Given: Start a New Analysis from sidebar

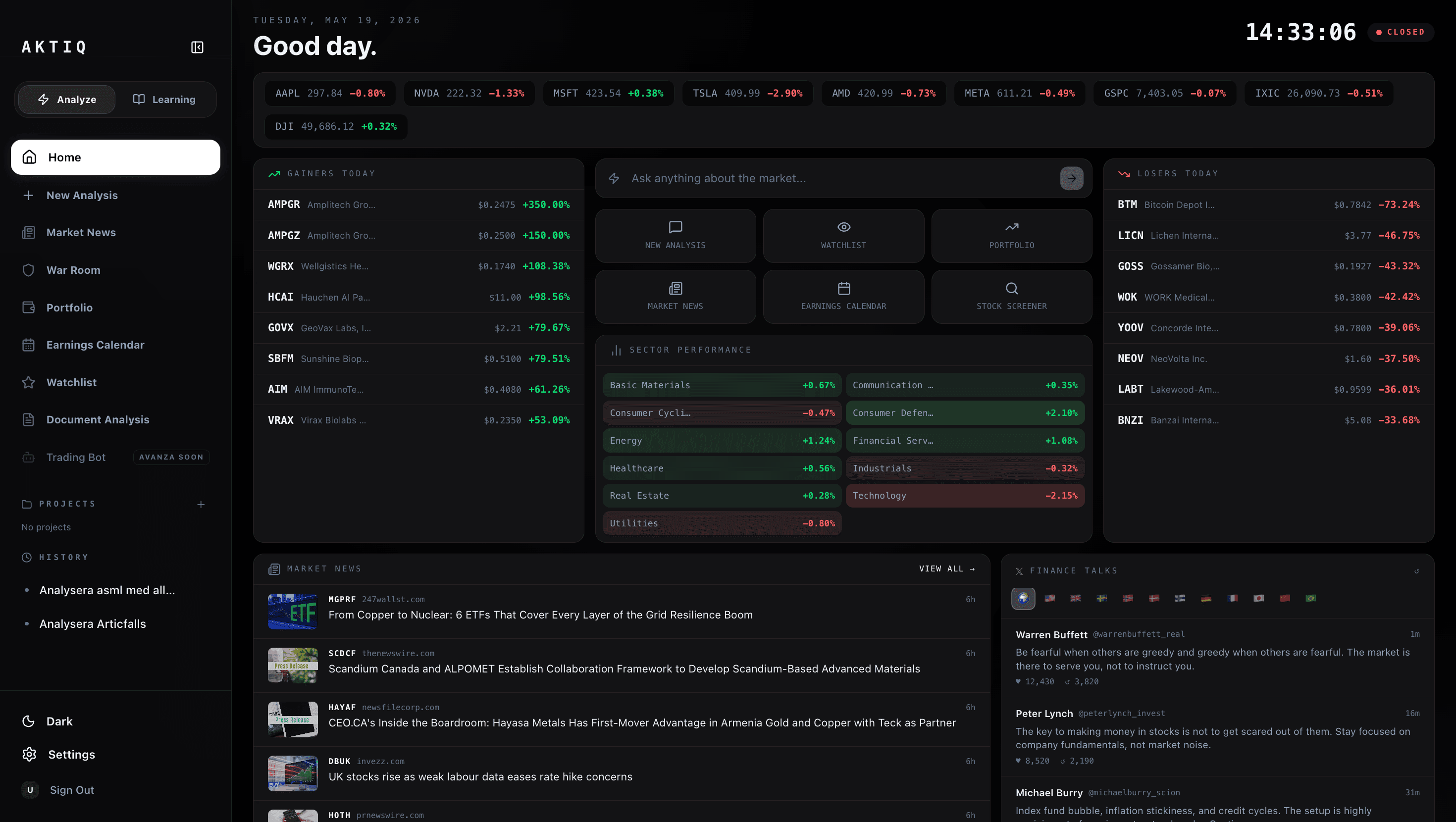Looking at the screenshot, I should [115, 195].
